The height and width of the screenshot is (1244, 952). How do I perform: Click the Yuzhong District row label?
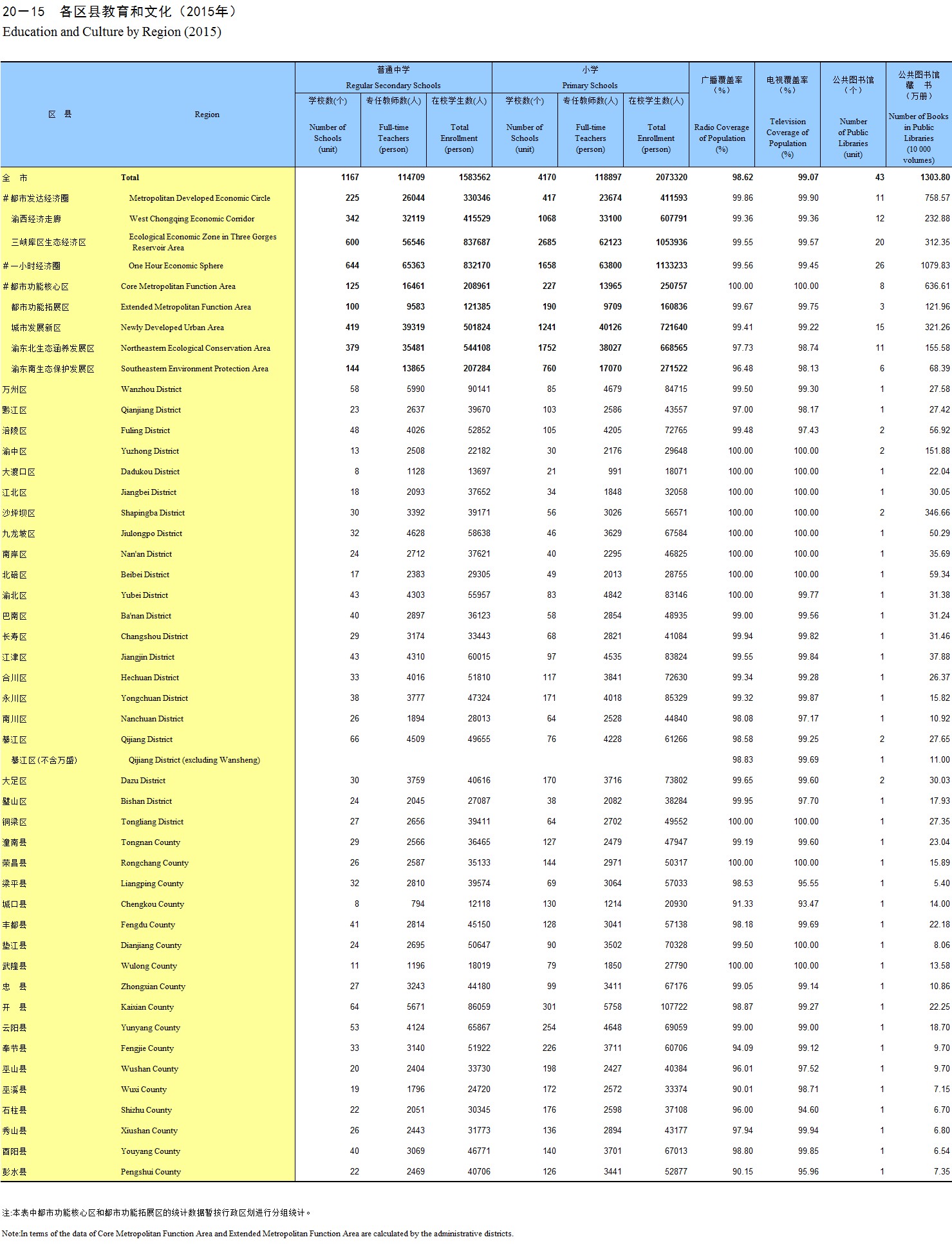point(150,451)
